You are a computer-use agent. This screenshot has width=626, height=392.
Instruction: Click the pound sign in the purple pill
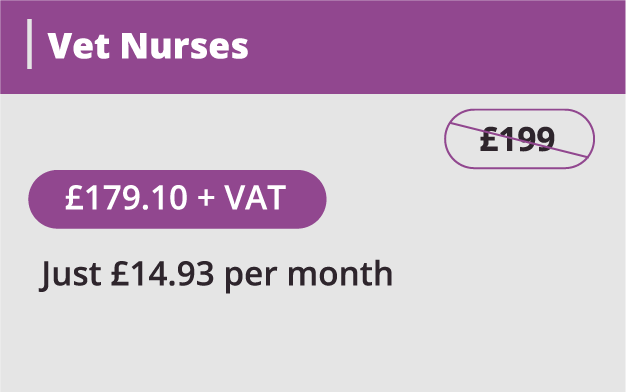[x=75, y=197]
